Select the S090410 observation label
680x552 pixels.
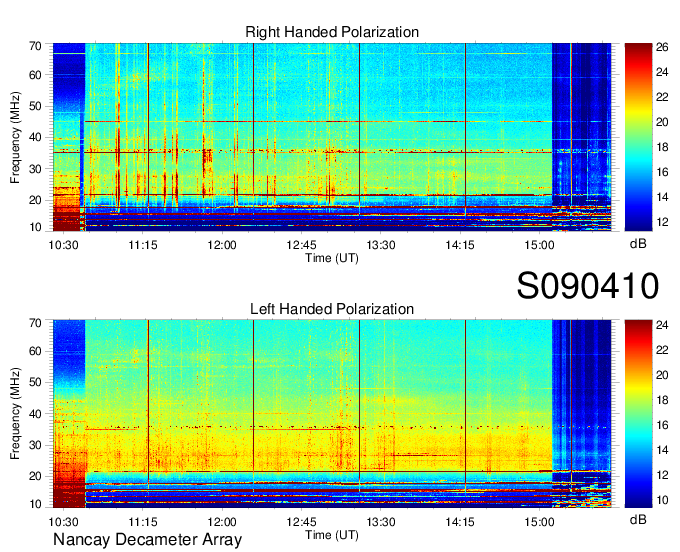(588, 286)
